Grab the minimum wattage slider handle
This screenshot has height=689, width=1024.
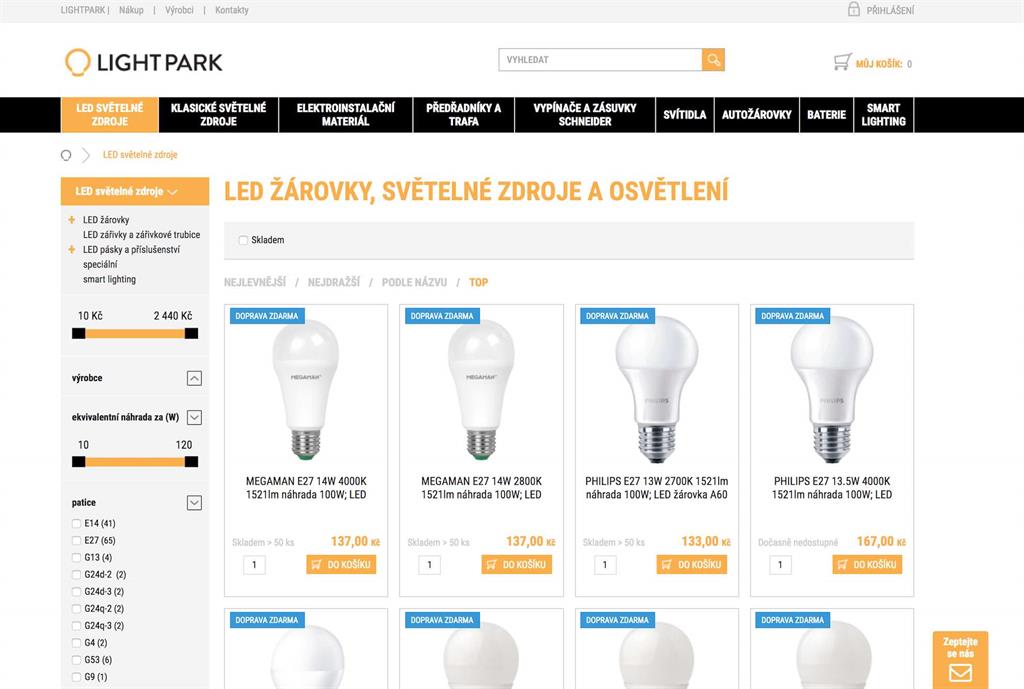click(78, 462)
